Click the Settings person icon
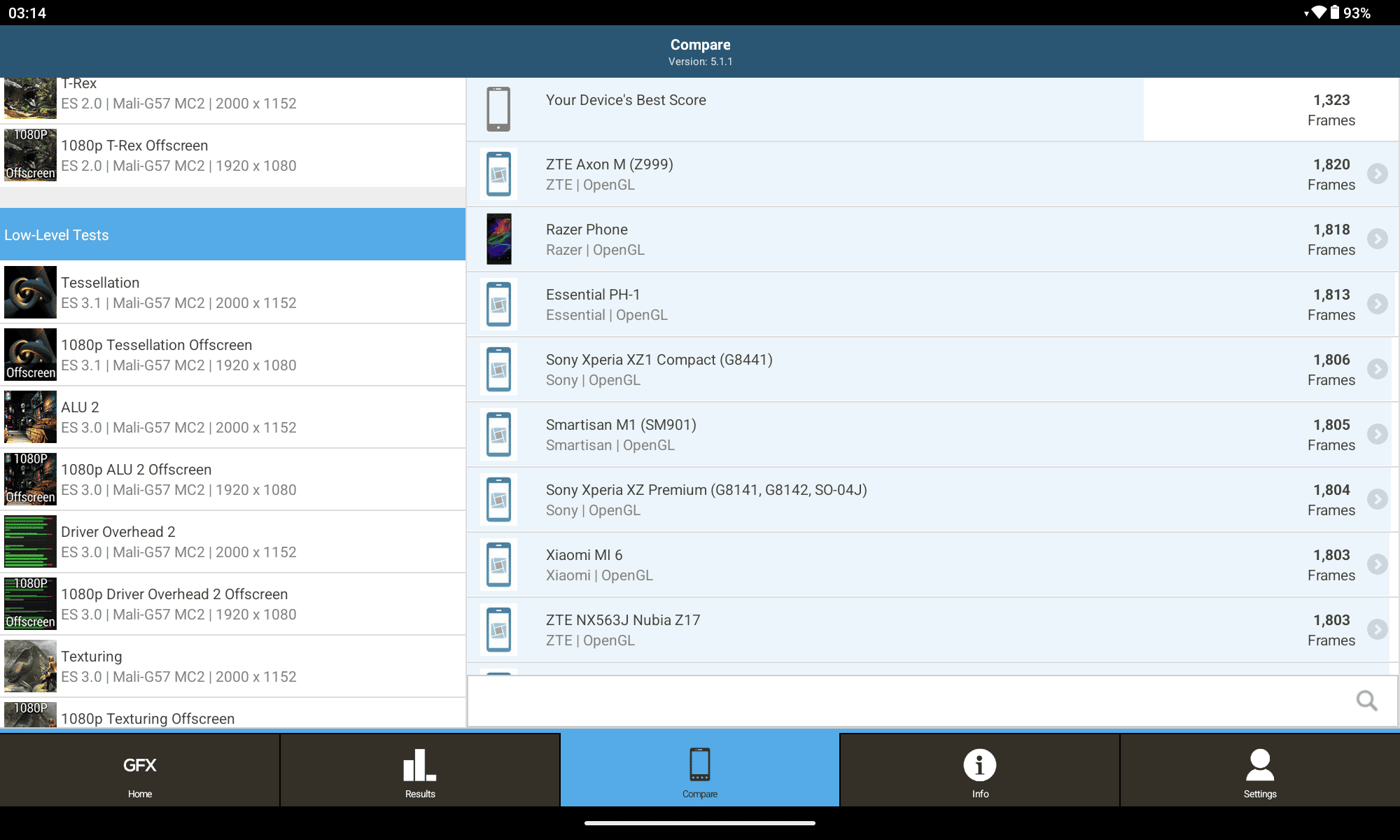The height and width of the screenshot is (840, 1400). pyautogui.click(x=1260, y=765)
